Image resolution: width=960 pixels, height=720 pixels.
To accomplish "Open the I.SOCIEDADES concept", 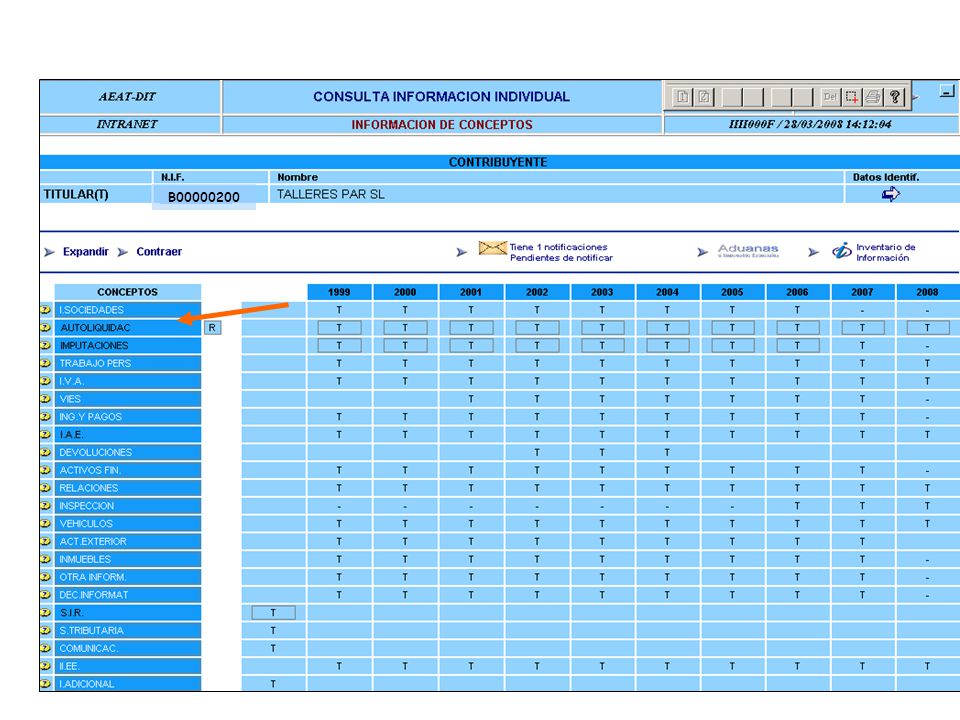I will (x=128, y=310).
